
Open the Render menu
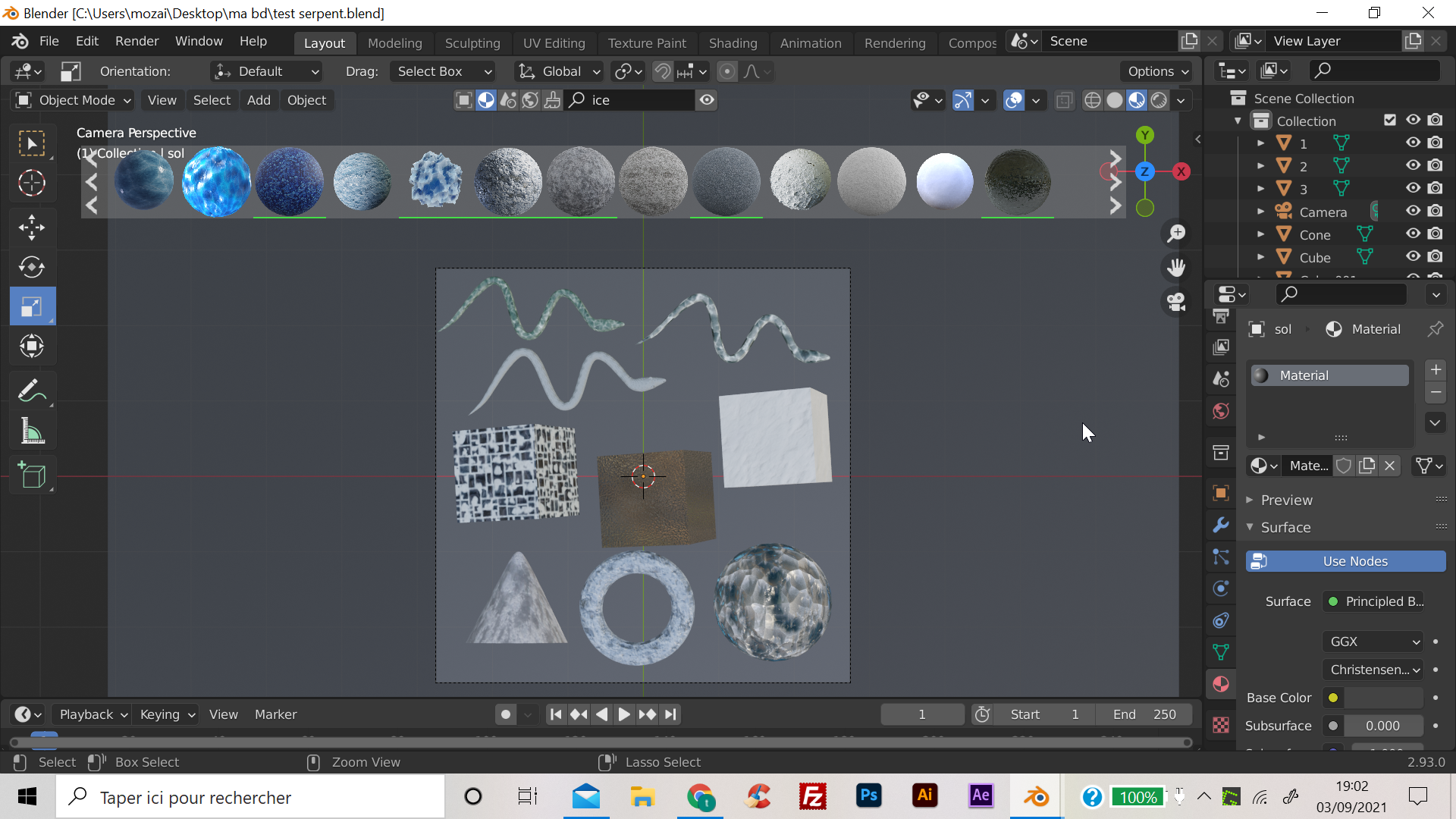tap(136, 41)
